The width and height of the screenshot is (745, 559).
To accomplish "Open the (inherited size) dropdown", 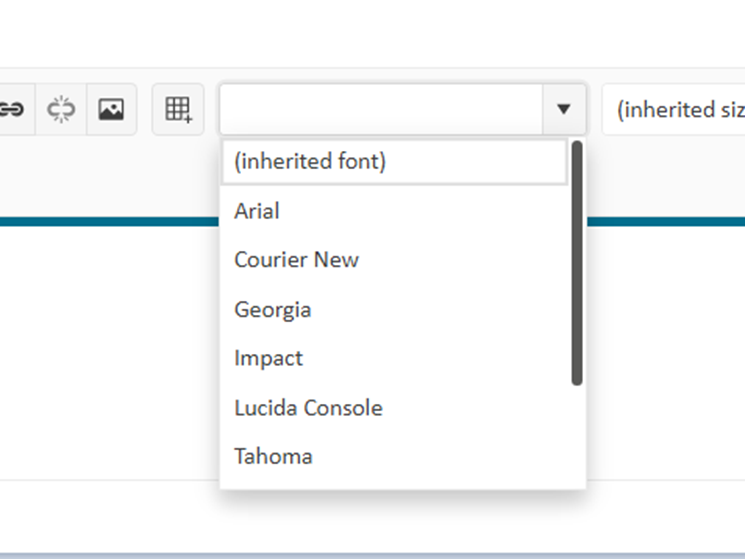I will [673, 109].
